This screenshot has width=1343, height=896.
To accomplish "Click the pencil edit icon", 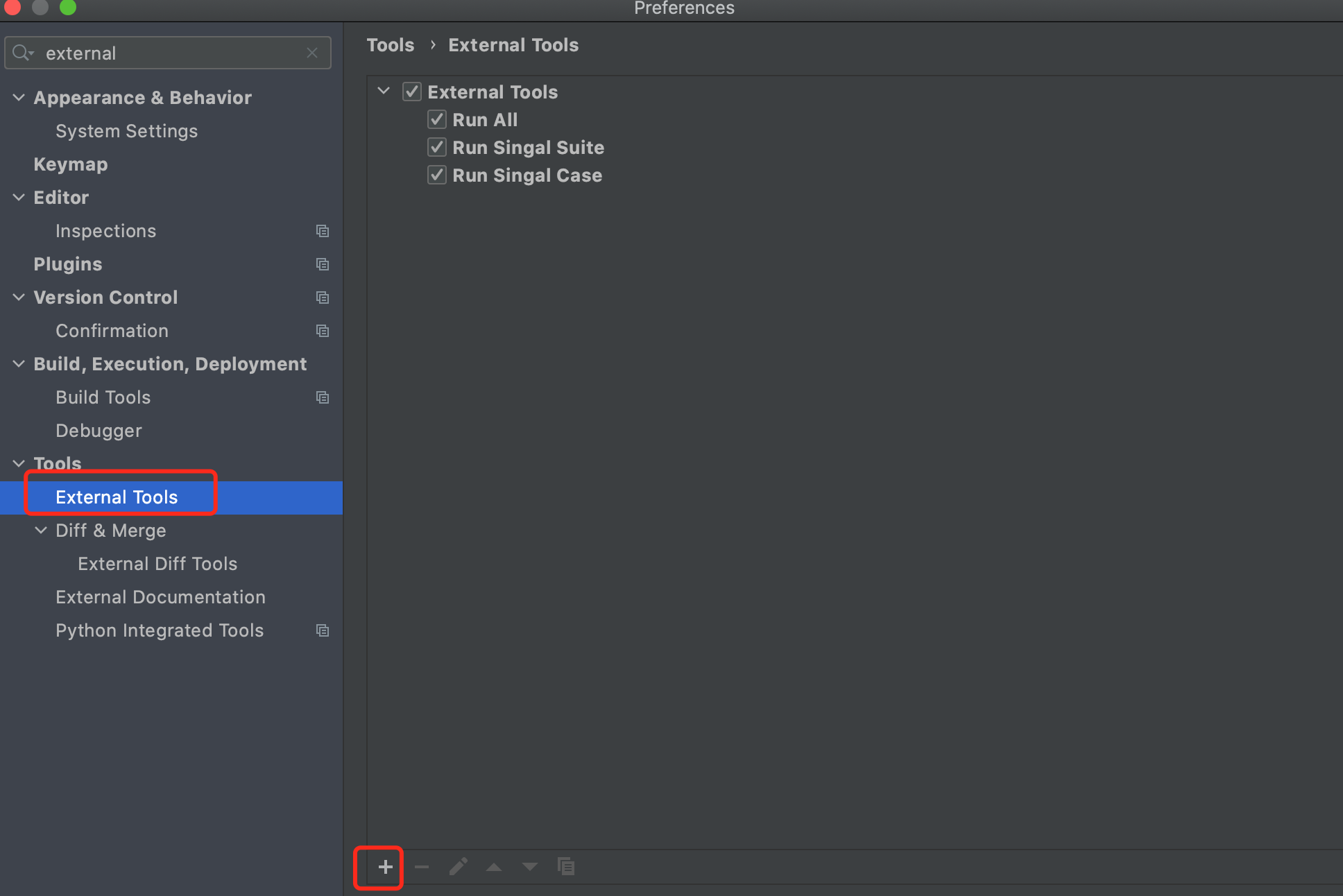I will 458,867.
